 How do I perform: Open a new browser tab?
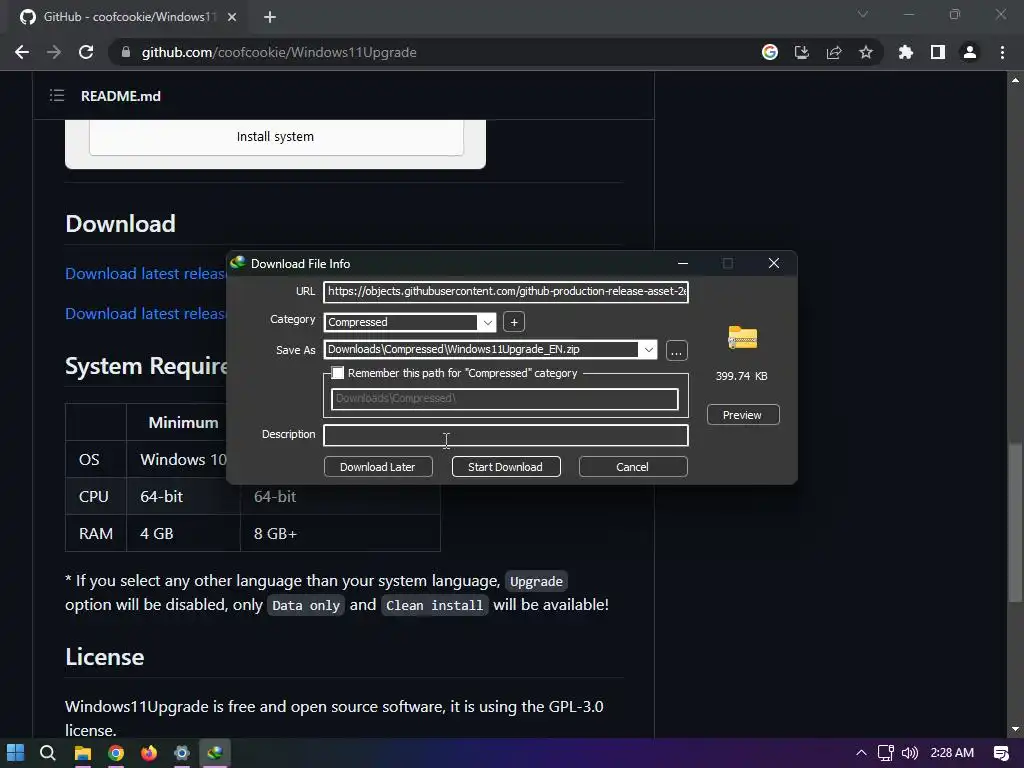270,17
